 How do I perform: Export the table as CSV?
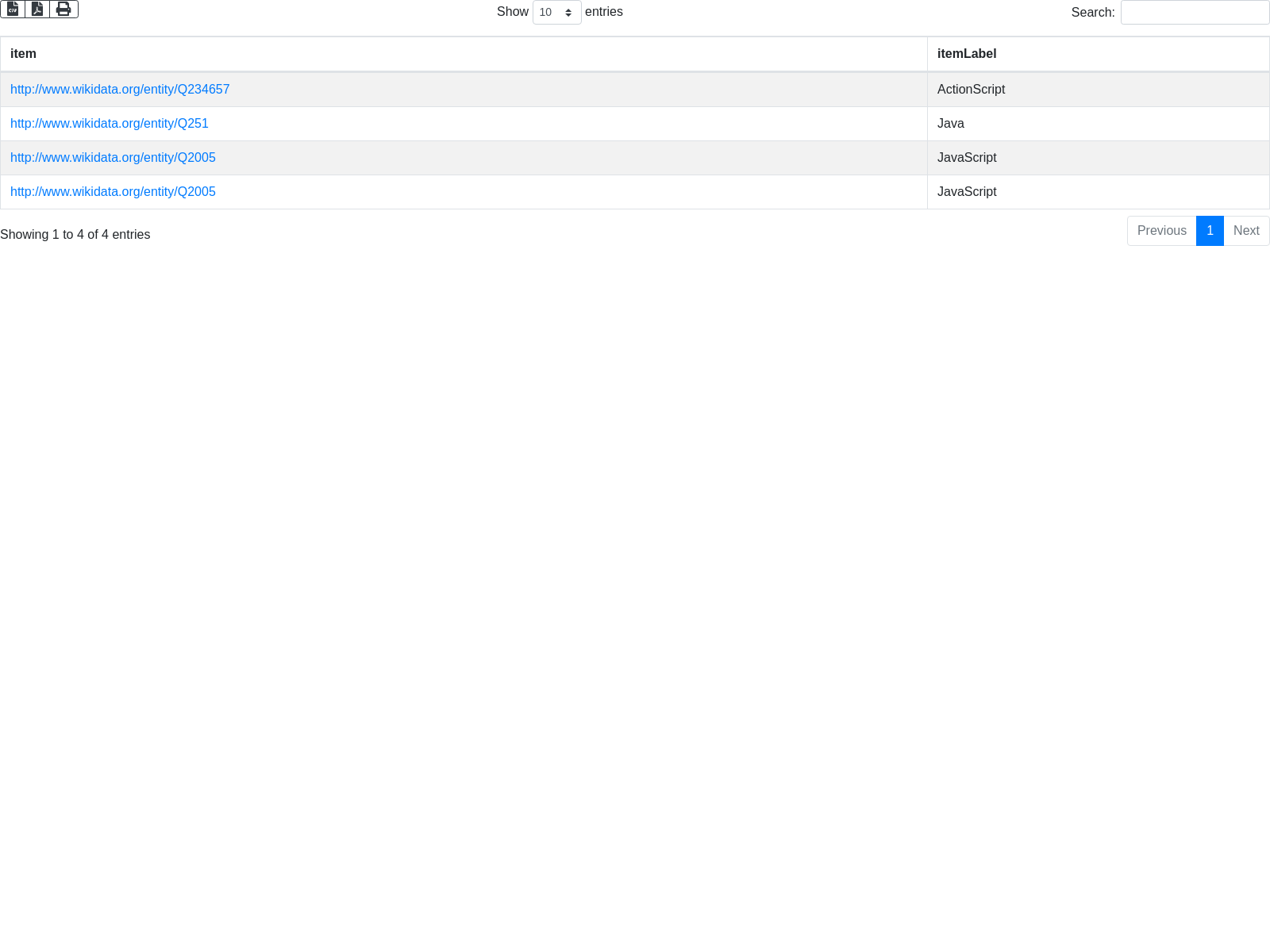point(13,9)
